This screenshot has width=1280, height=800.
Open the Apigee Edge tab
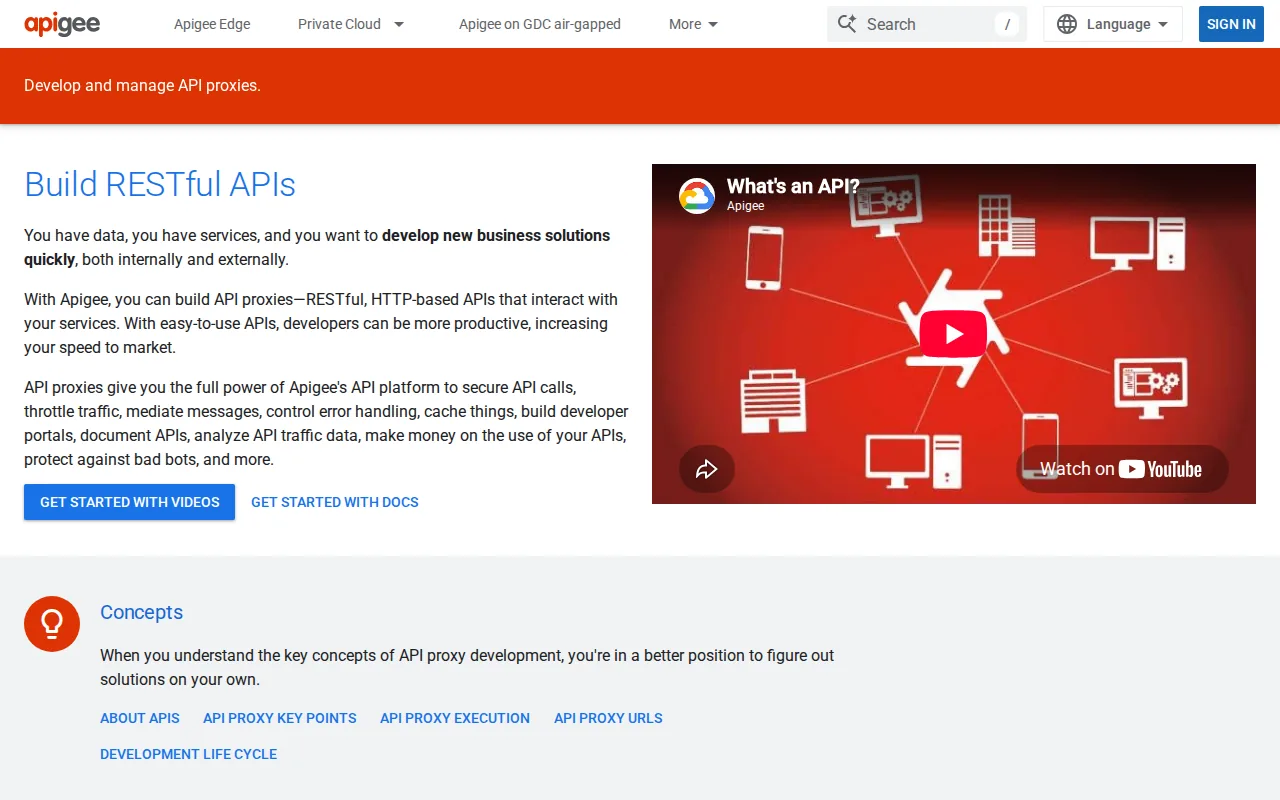[x=212, y=24]
